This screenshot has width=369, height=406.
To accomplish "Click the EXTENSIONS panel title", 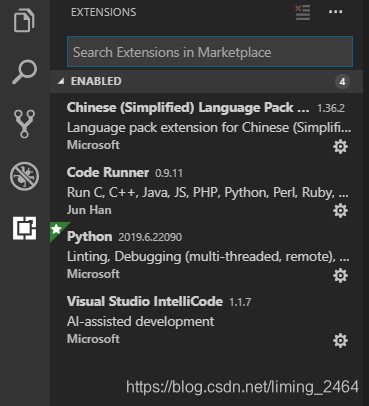I will (104, 12).
